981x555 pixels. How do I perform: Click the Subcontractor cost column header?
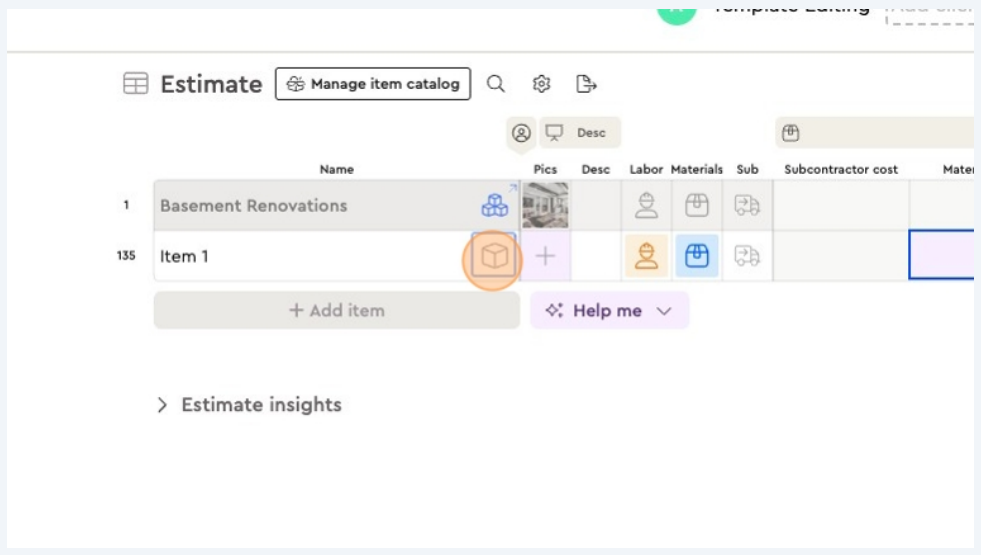840,170
